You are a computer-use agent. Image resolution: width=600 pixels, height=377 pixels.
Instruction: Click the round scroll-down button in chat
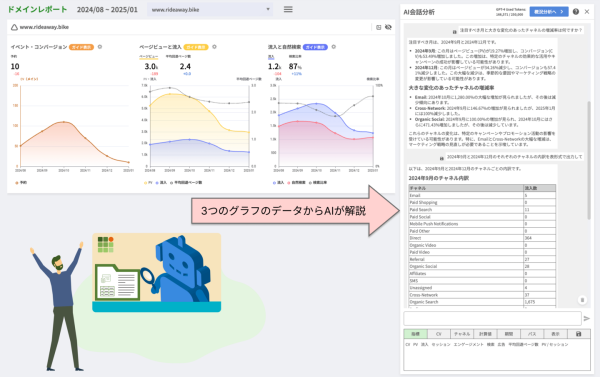coord(582,300)
